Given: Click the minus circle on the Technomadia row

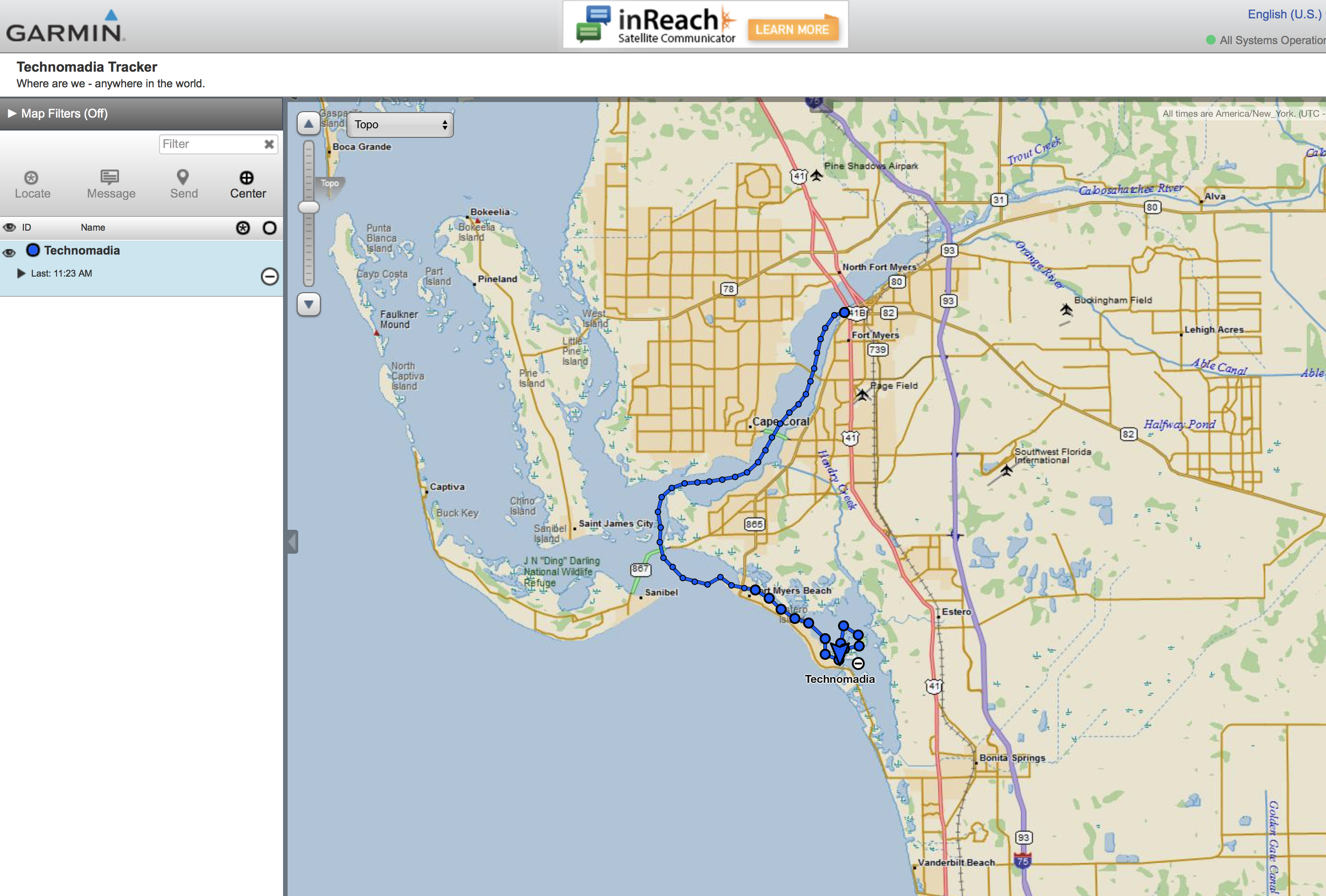Looking at the screenshot, I should tap(269, 277).
